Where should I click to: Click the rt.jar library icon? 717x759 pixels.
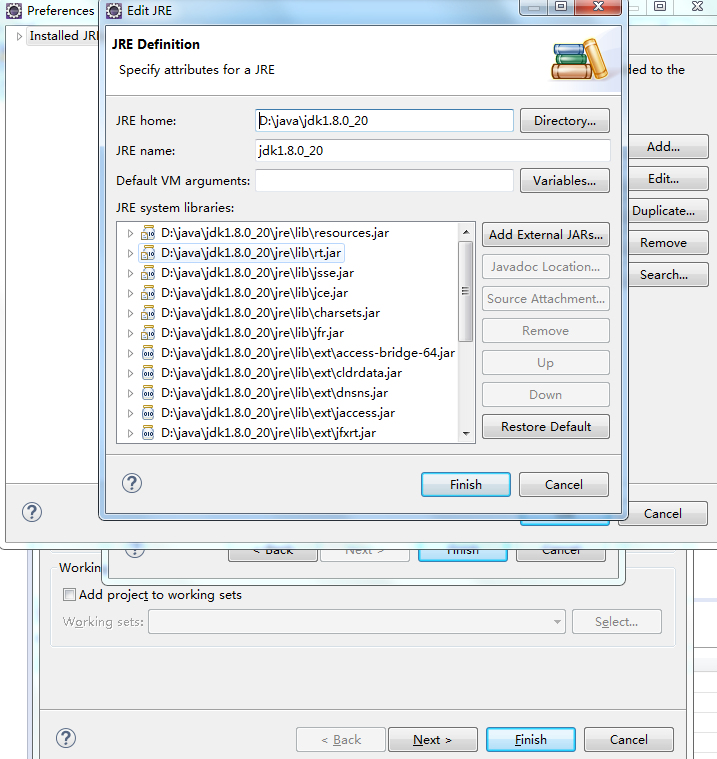click(148, 253)
